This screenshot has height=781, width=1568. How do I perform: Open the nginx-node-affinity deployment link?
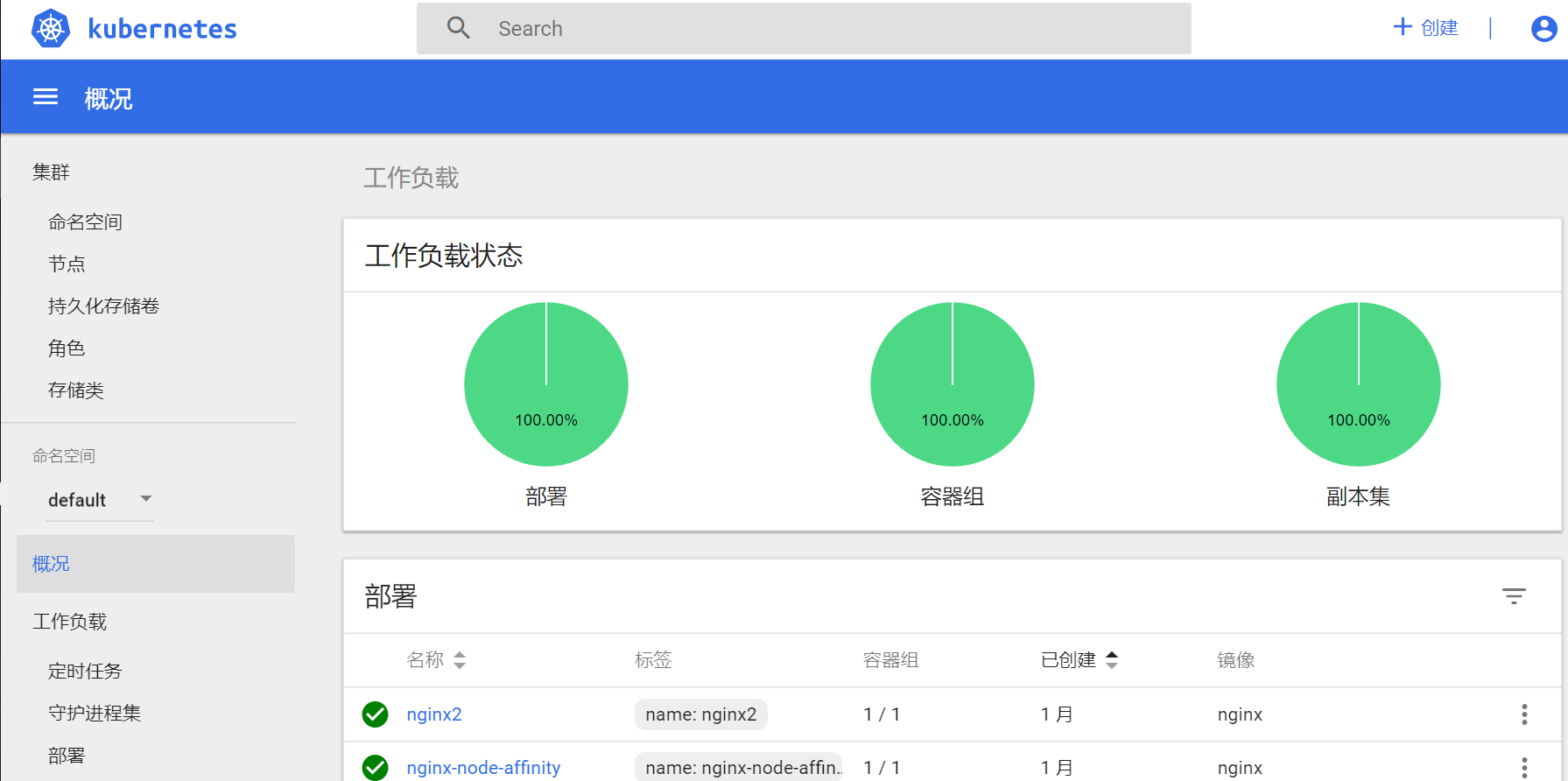[x=483, y=768]
